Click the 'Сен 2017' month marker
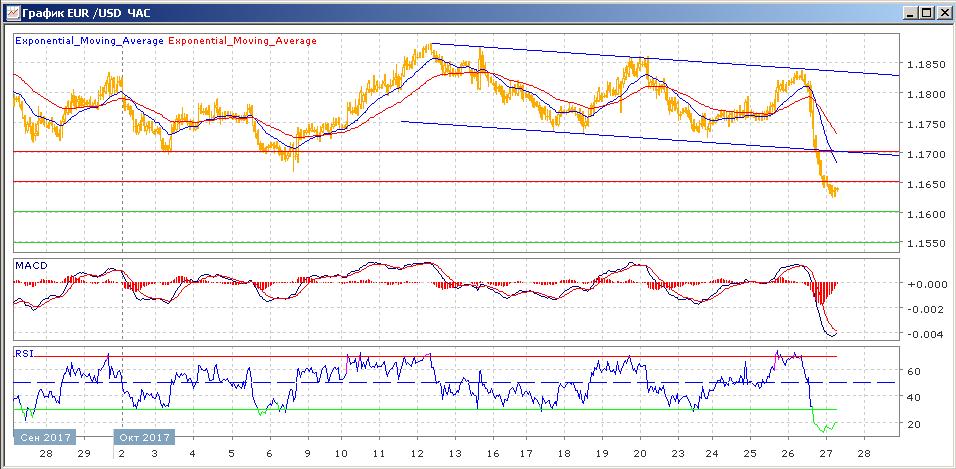 [x=44, y=437]
